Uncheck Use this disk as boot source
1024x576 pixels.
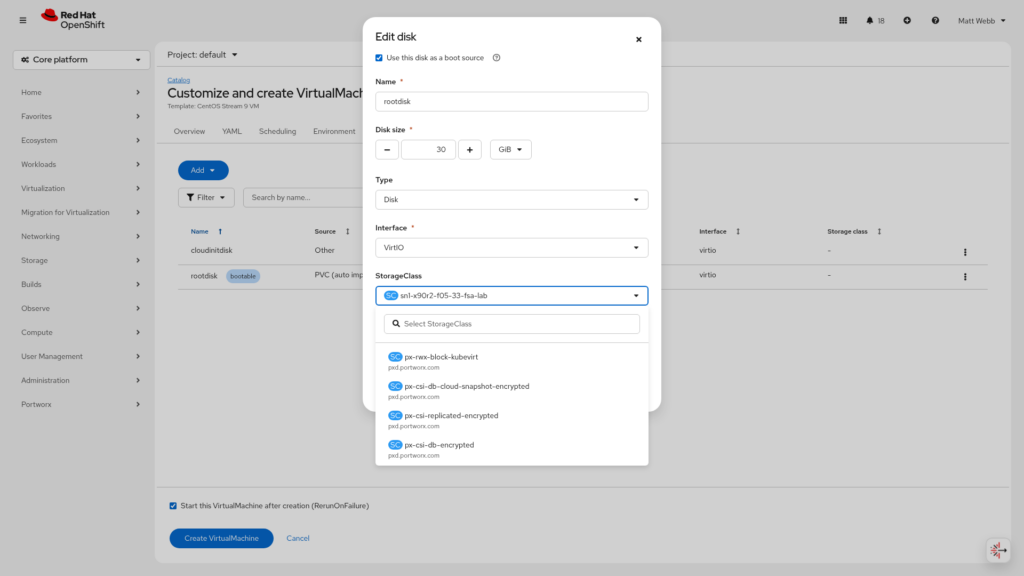pos(379,58)
